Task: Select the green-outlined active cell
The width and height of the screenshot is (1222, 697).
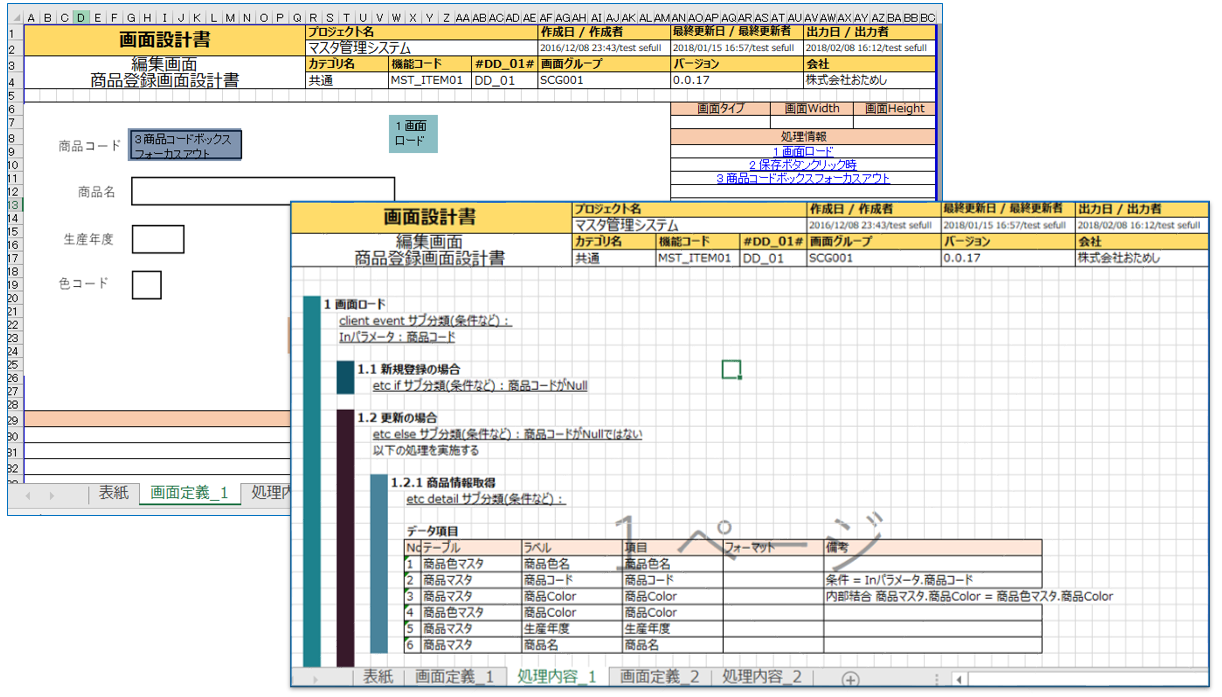Action: point(731,370)
